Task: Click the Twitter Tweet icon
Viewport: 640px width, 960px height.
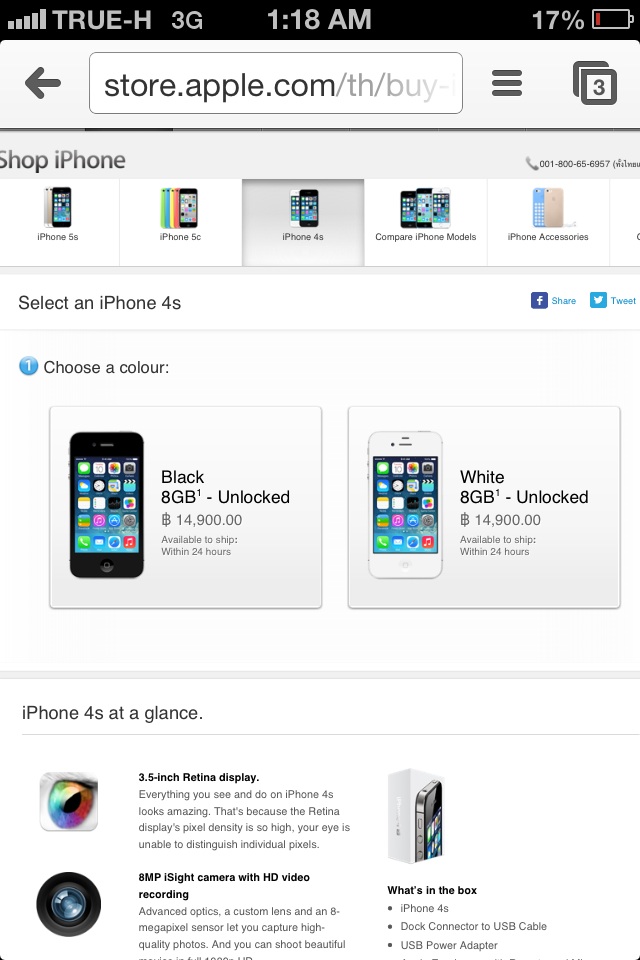Action: point(598,300)
